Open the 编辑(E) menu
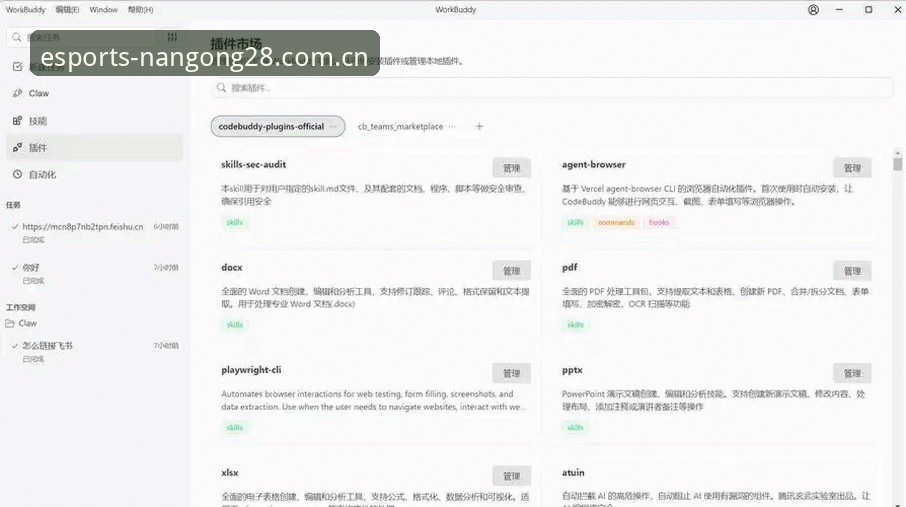The width and height of the screenshot is (906, 507). pyautogui.click(x=68, y=10)
